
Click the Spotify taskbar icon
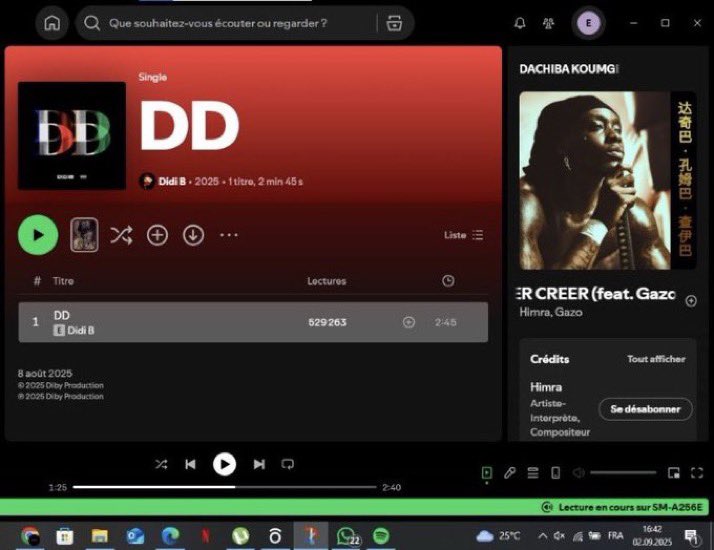point(381,536)
